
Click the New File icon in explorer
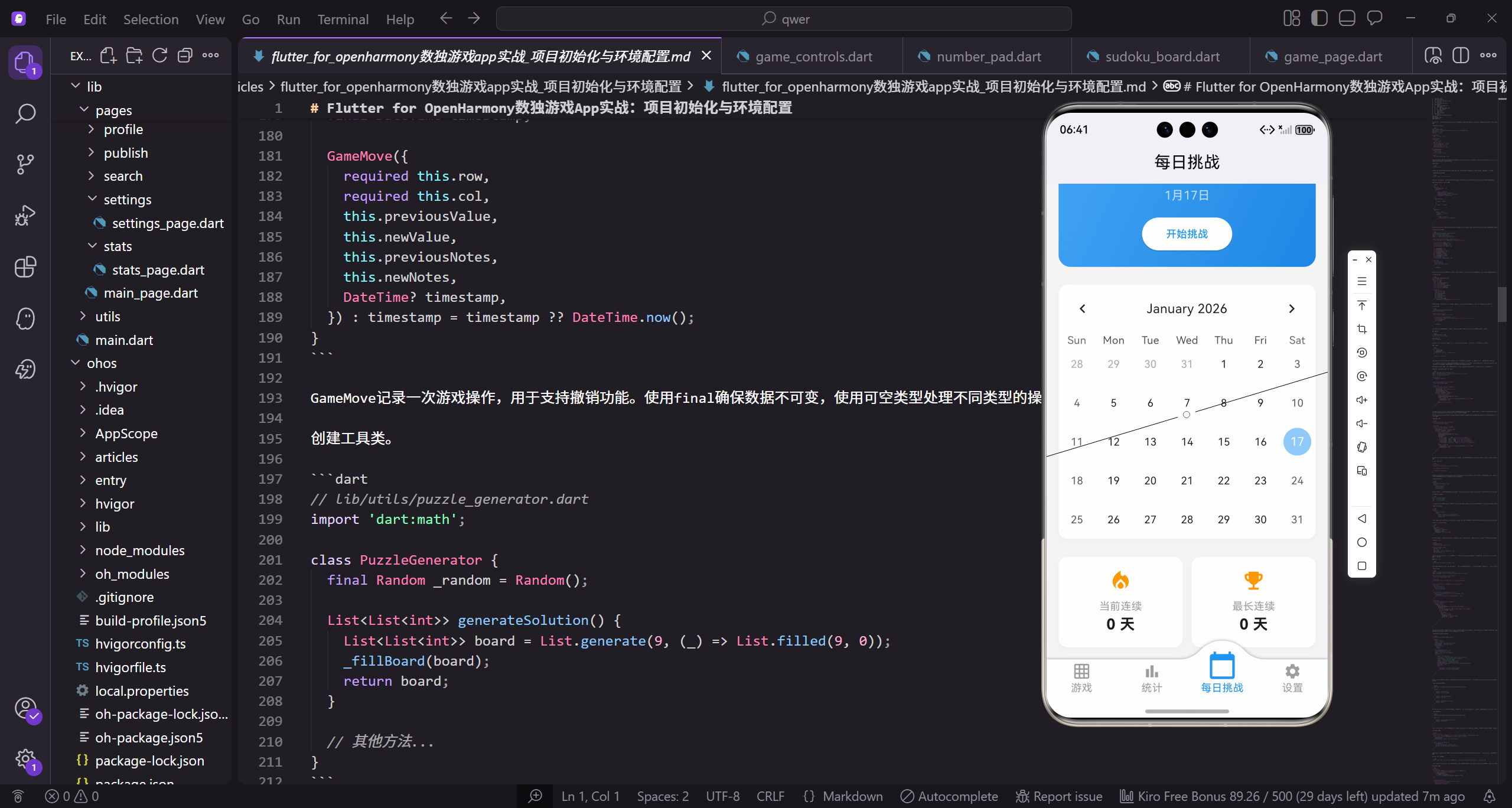[x=108, y=56]
